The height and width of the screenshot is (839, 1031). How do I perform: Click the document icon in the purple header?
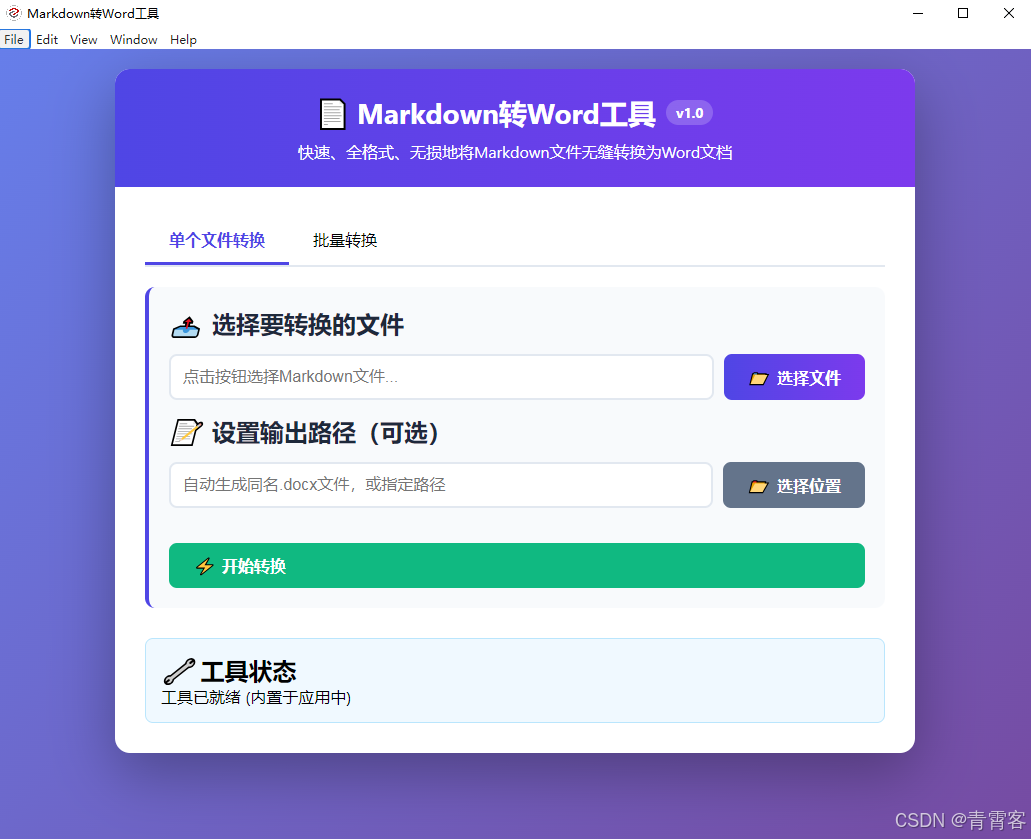click(x=333, y=113)
